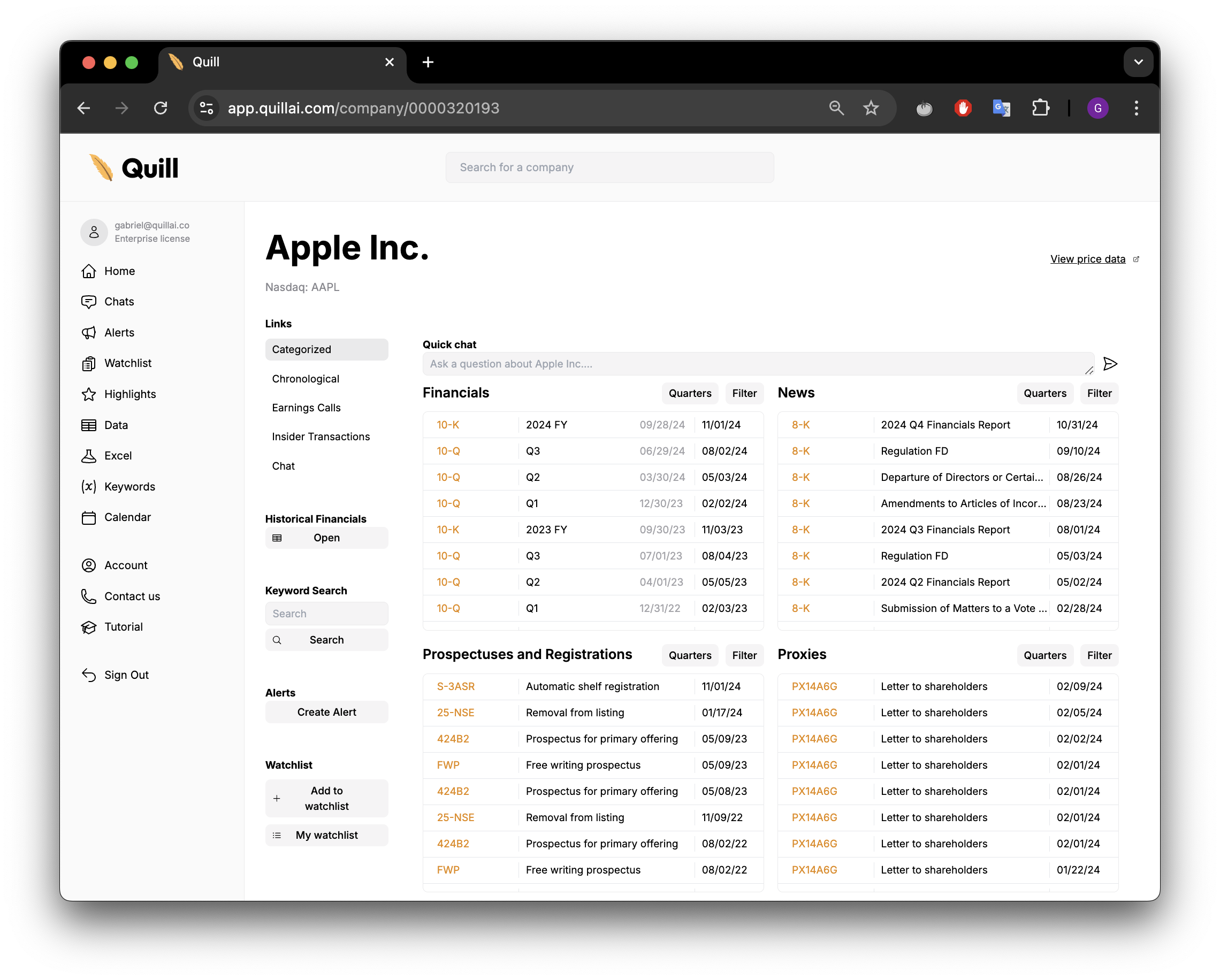Open Chats speech bubble icon
Viewport: 1220px width, 980px height.
coord(89,302)
